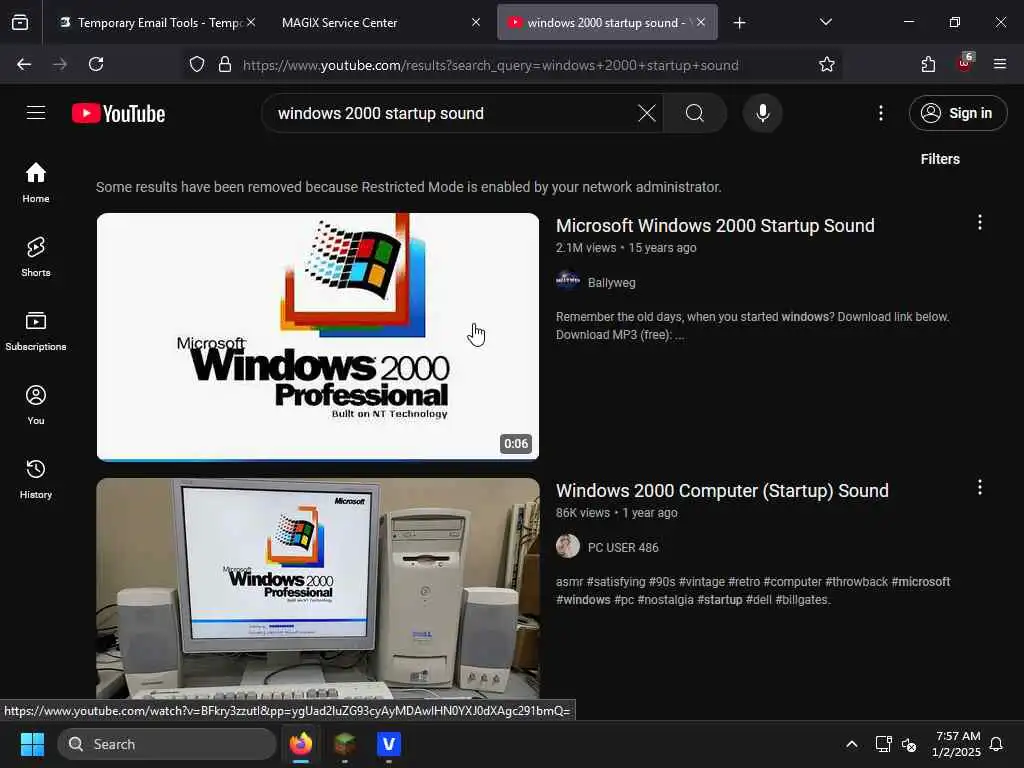The width and height of the screenshot is (1024, 768).
Task: Click the Sign in button
Action: 957,113
